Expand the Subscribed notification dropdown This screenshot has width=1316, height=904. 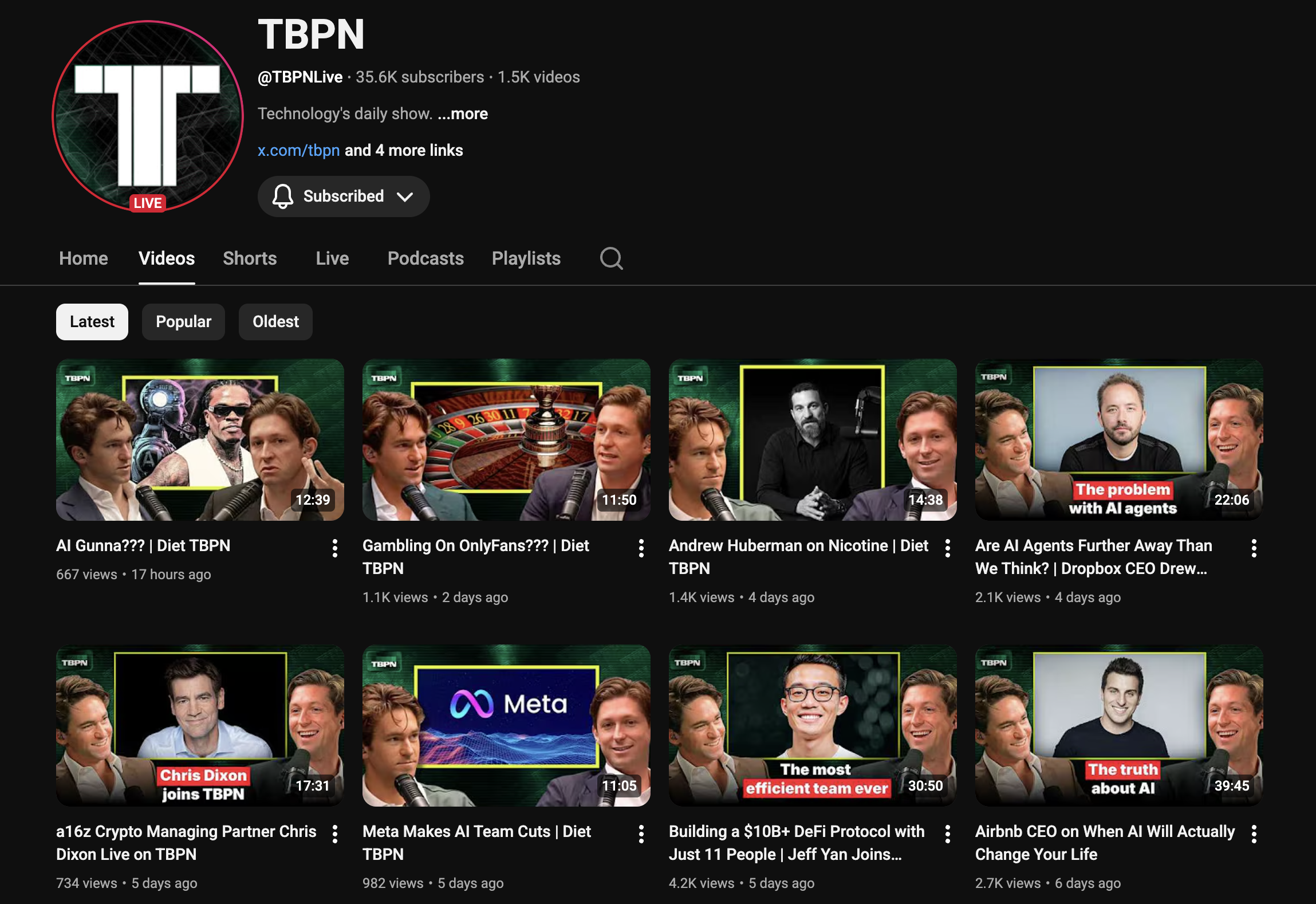[344, 196]
